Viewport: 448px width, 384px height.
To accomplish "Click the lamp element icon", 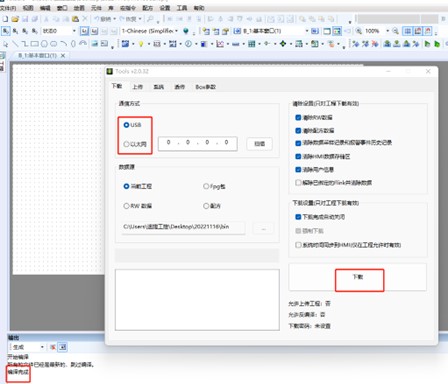I will pyautogui.click(x=141, y=44).
